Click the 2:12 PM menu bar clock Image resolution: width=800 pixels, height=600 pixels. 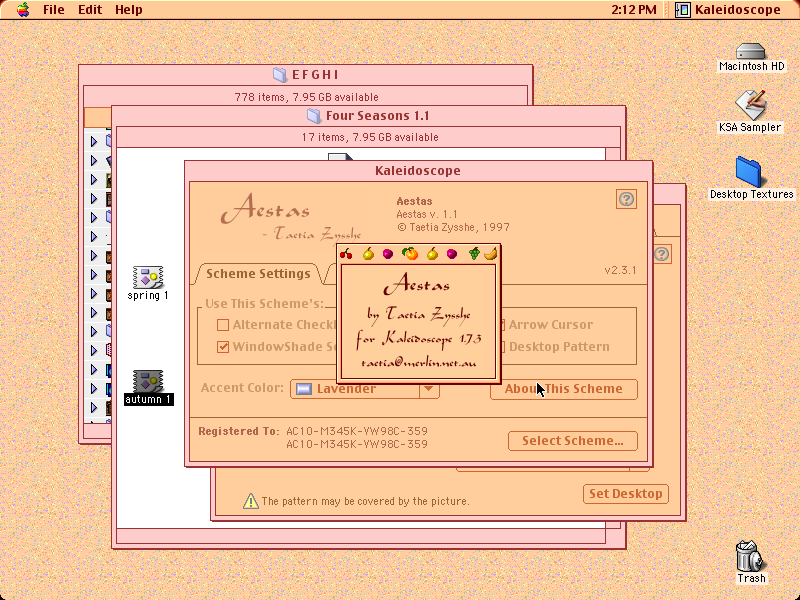634,10
